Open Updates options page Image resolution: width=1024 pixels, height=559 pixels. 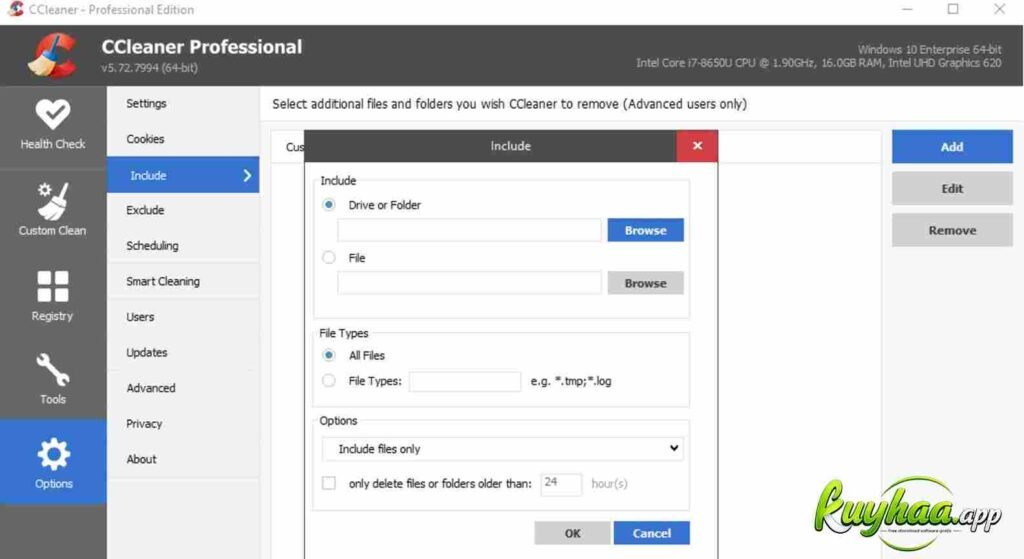click(x=147, y=353)
